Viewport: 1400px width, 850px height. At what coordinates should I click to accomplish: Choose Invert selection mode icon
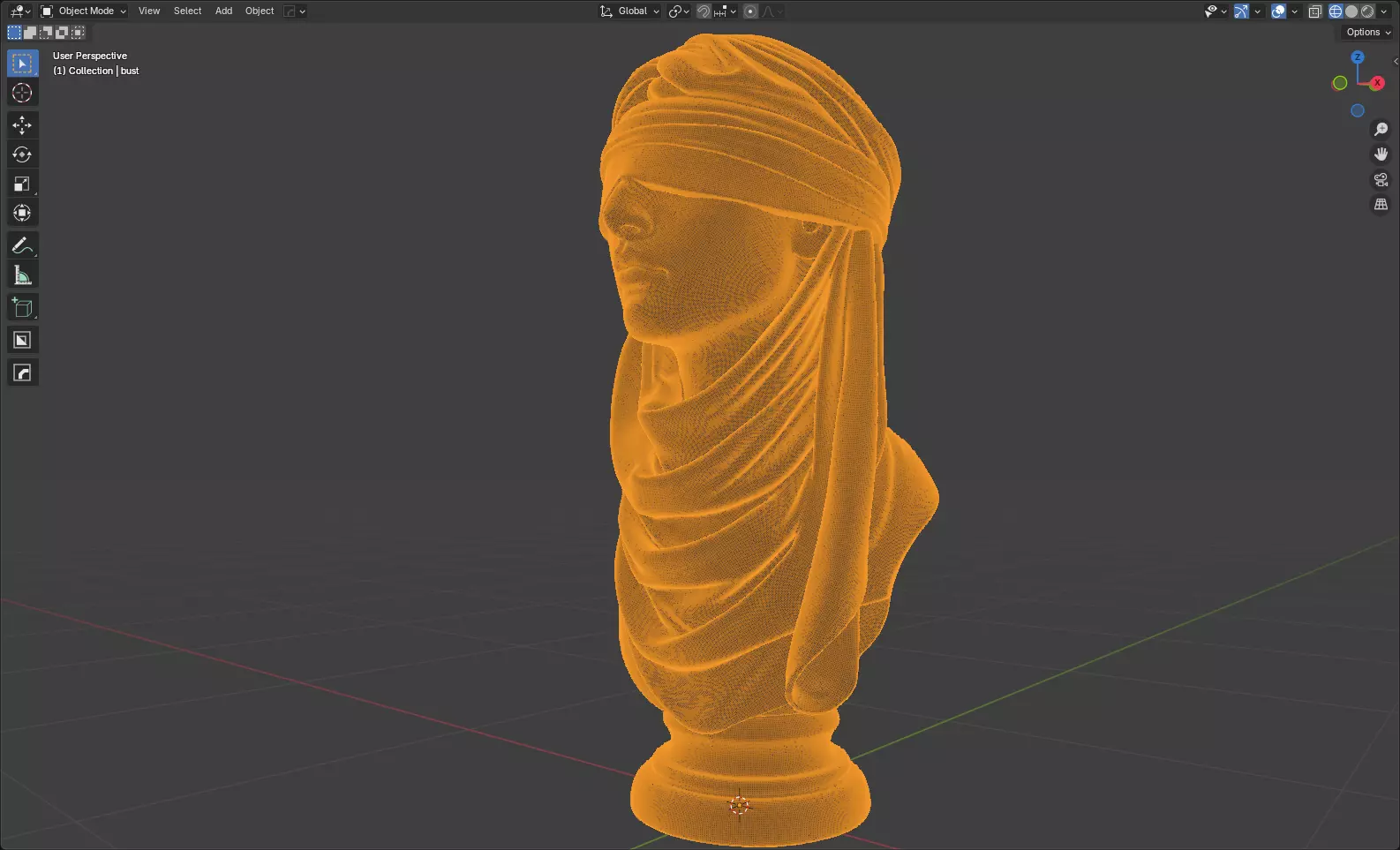click(x=62, y=33)
